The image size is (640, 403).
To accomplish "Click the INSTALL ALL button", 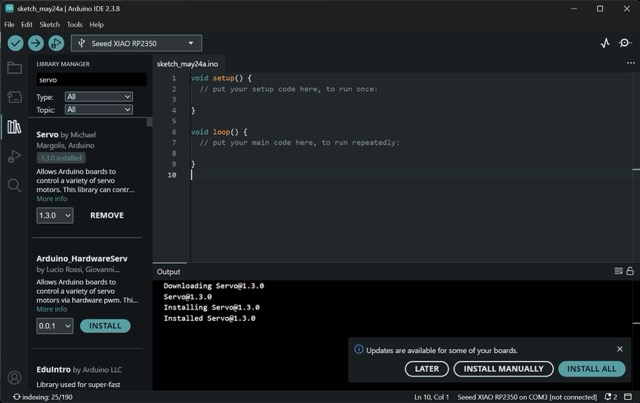I will (591, 369).
